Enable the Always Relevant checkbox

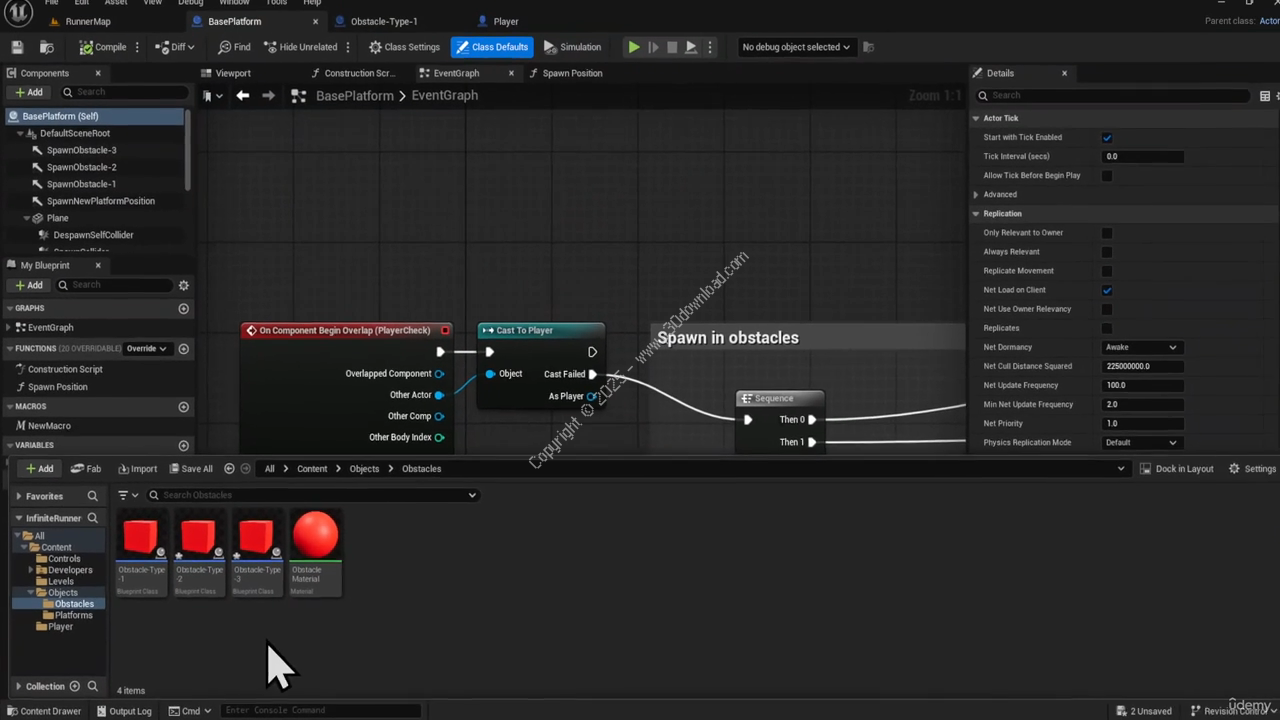[1106, 252]
